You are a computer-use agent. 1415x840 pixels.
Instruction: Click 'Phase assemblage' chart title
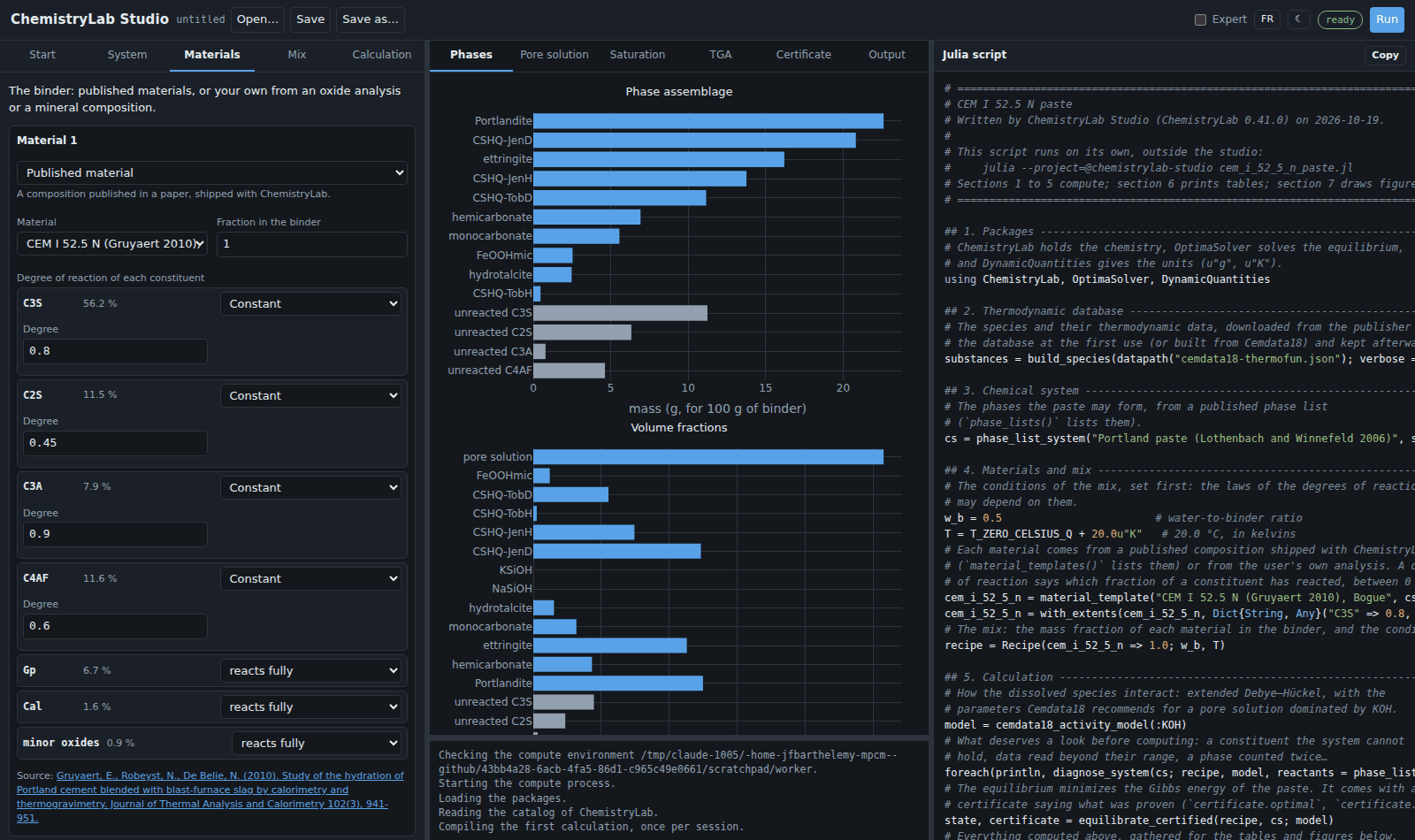pos(679,92)
